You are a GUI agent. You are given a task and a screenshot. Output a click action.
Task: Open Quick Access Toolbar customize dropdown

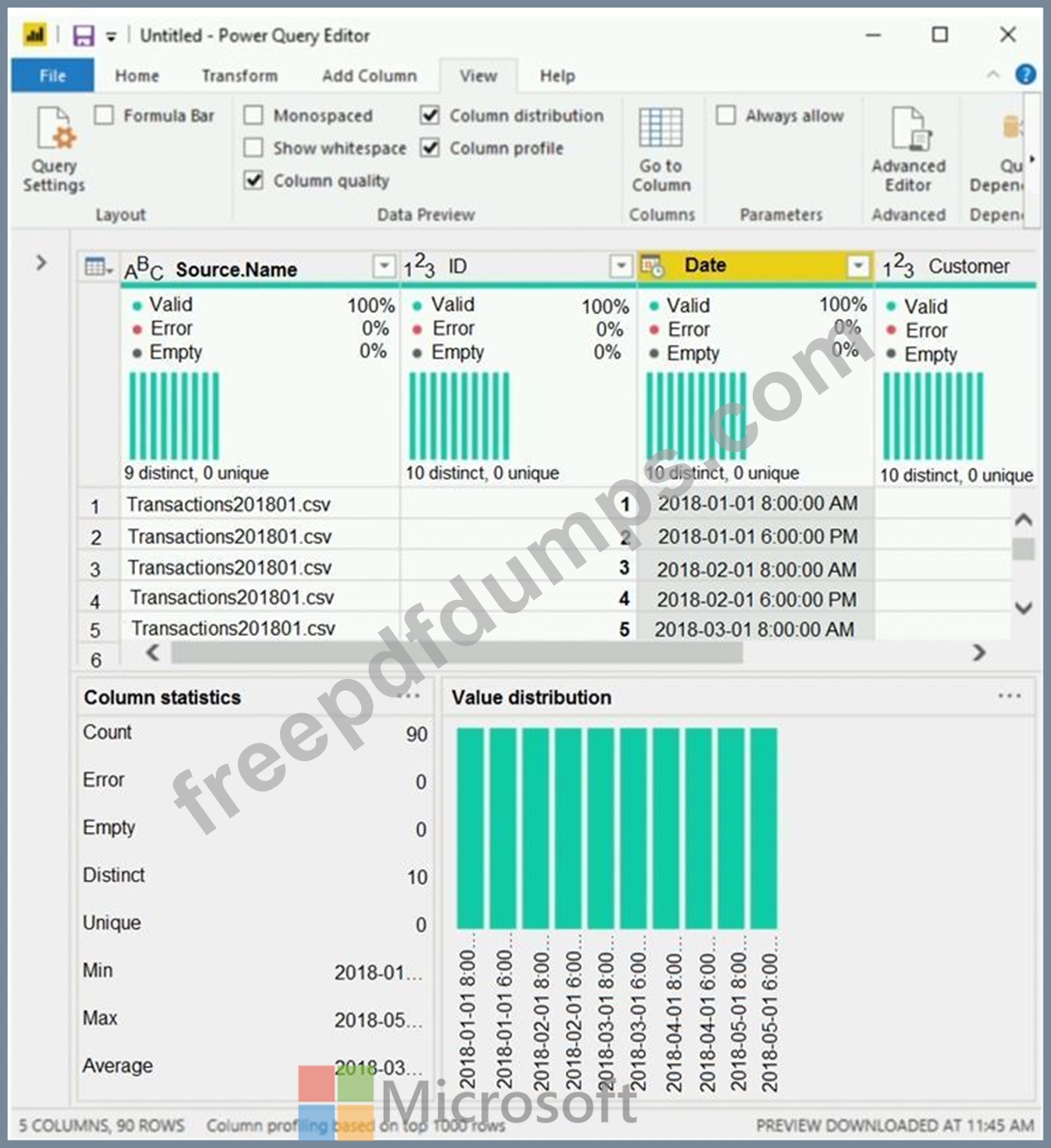(110, 37)
